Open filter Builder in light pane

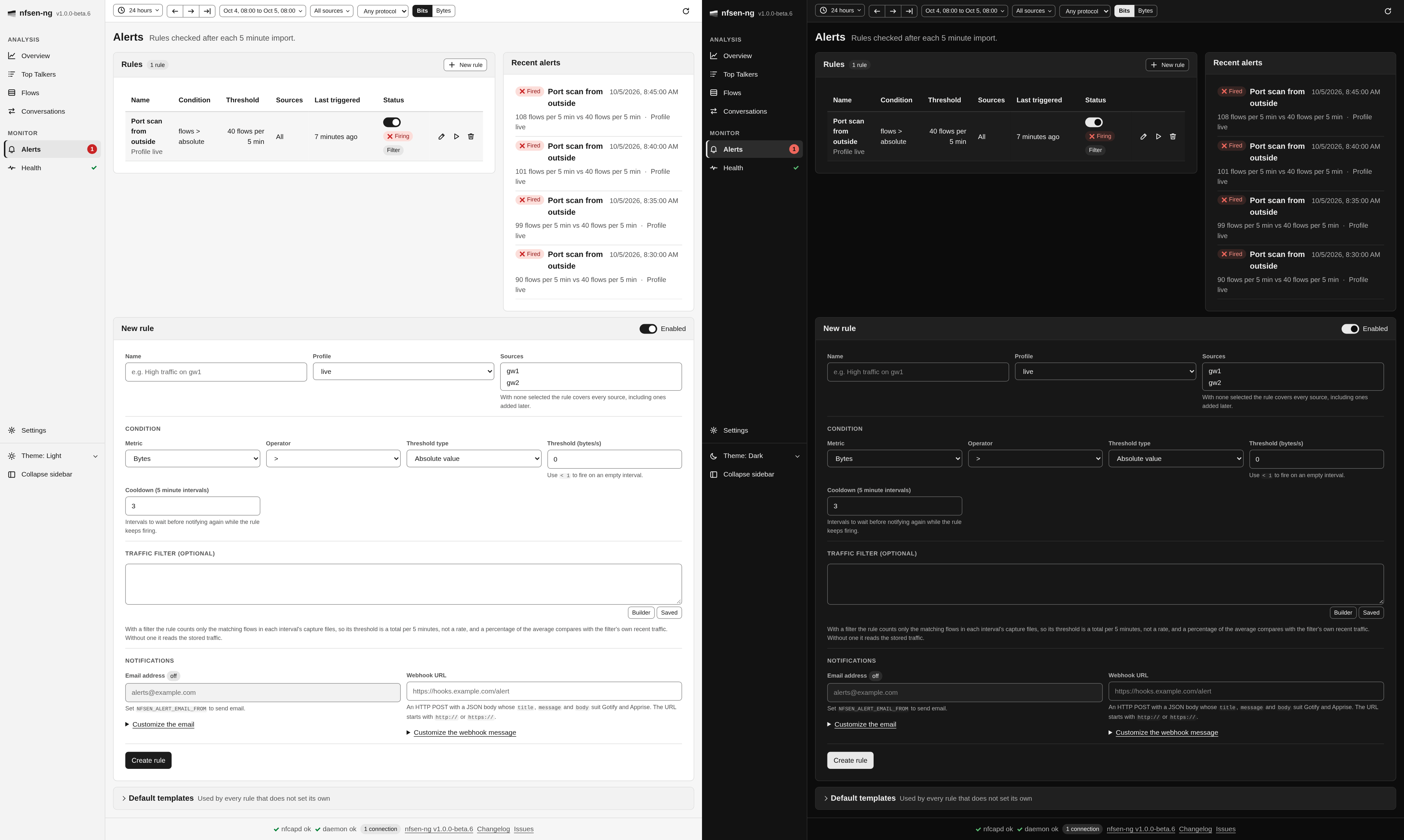(x=641, y=612)
